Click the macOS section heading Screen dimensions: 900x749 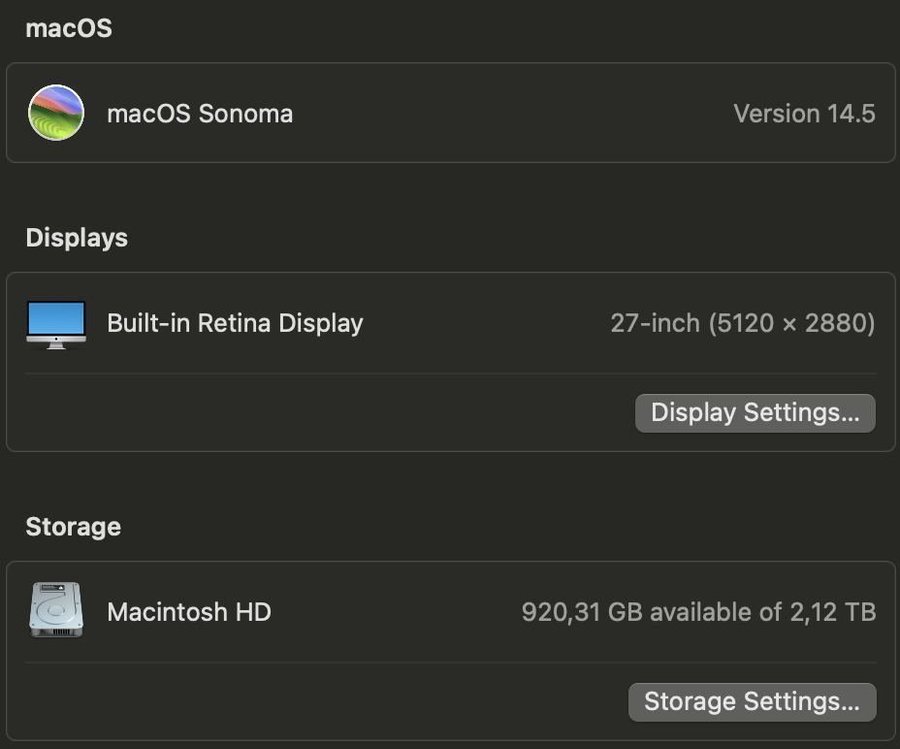tap(68, 28)
